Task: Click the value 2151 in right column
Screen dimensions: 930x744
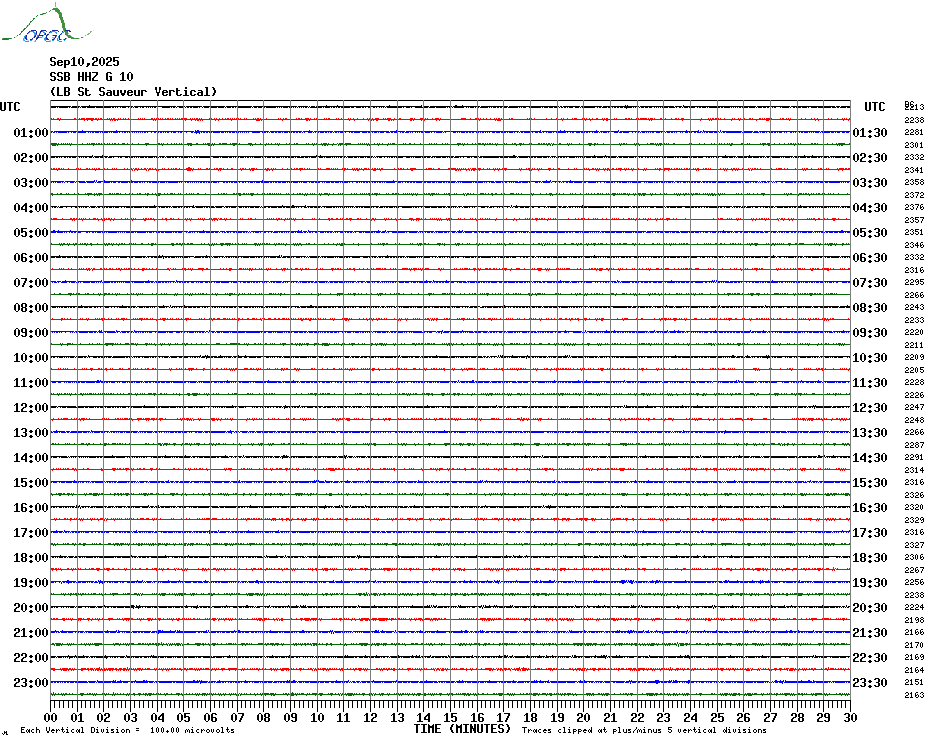Action: (914, 682)
